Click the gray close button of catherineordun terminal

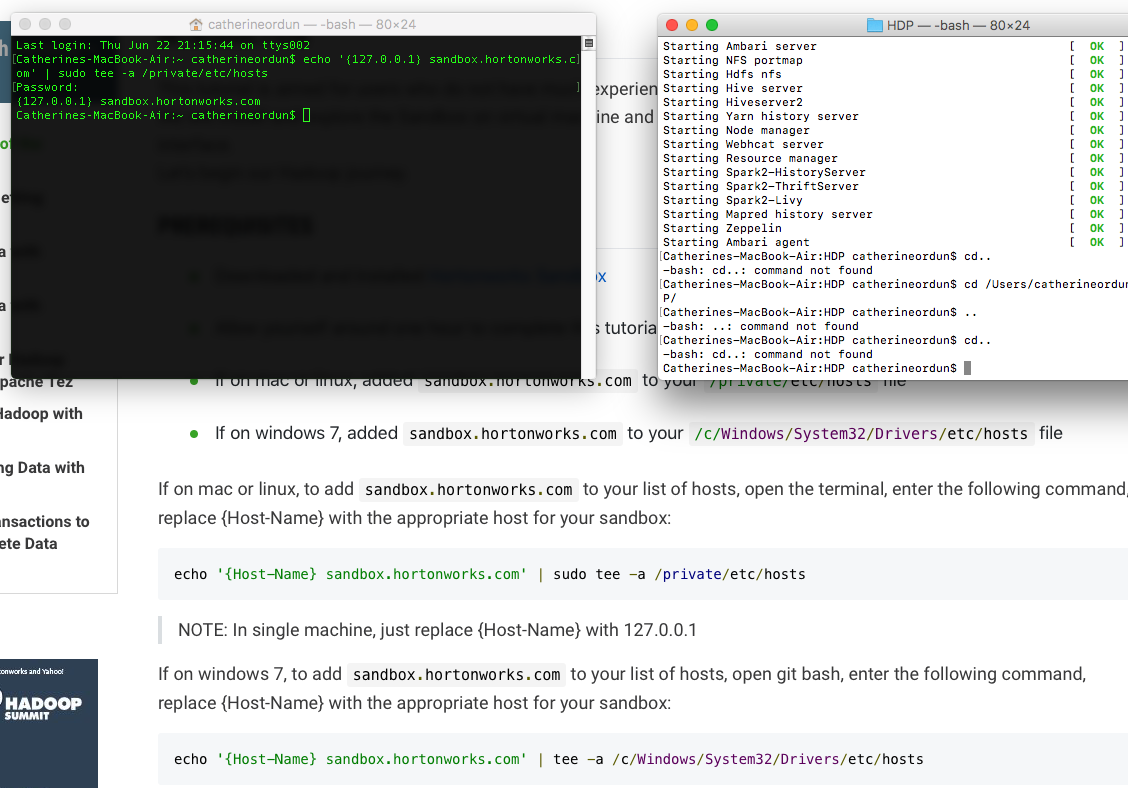26,24
